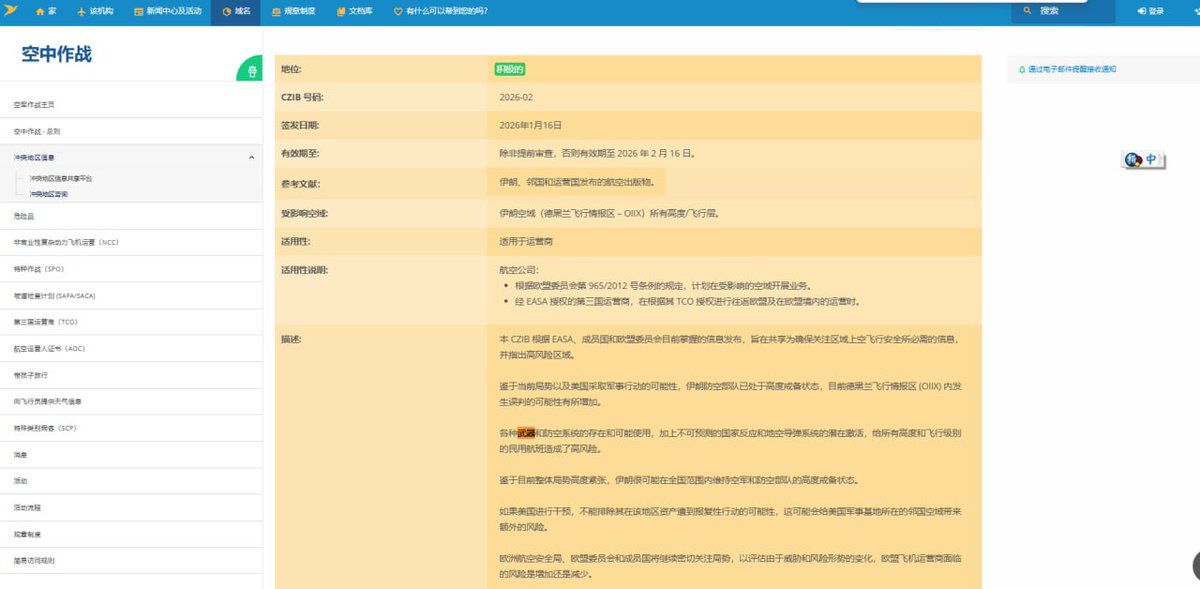The image size is (1200, 589).
Task: Click the 空中作战 page heading
Action: [57, 55]
